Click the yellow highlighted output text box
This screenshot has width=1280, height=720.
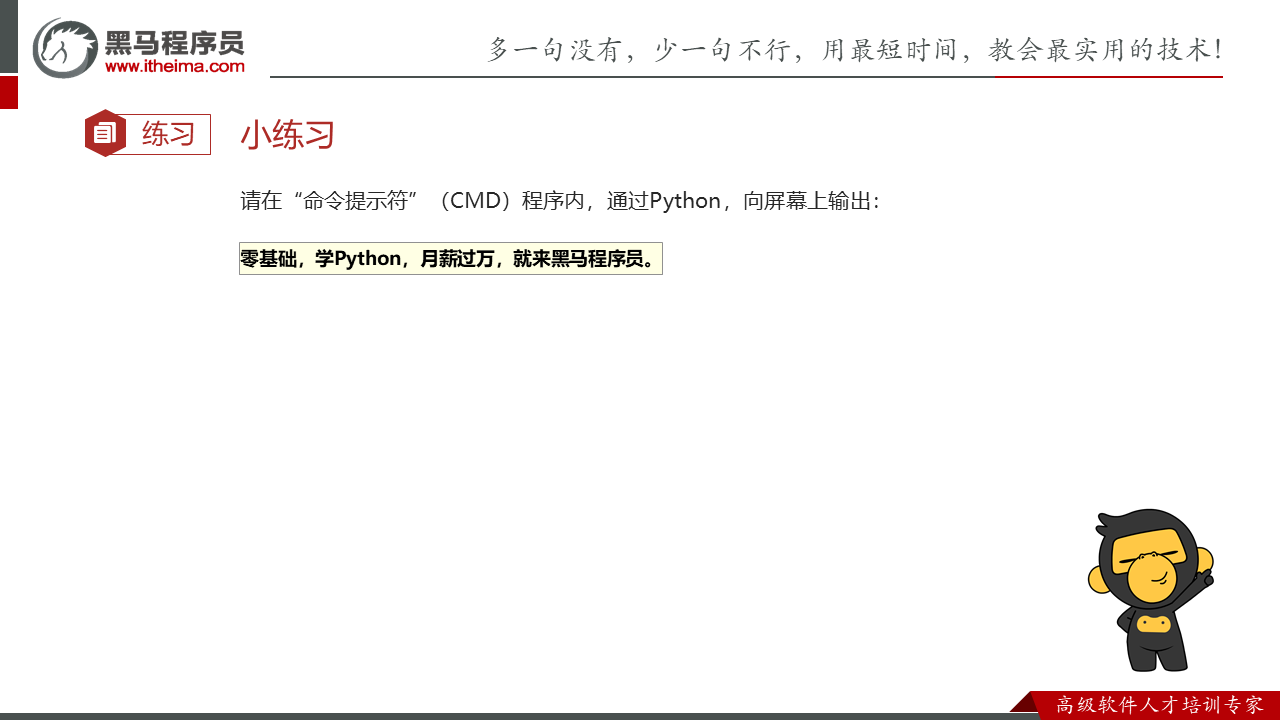click(450, 259)
